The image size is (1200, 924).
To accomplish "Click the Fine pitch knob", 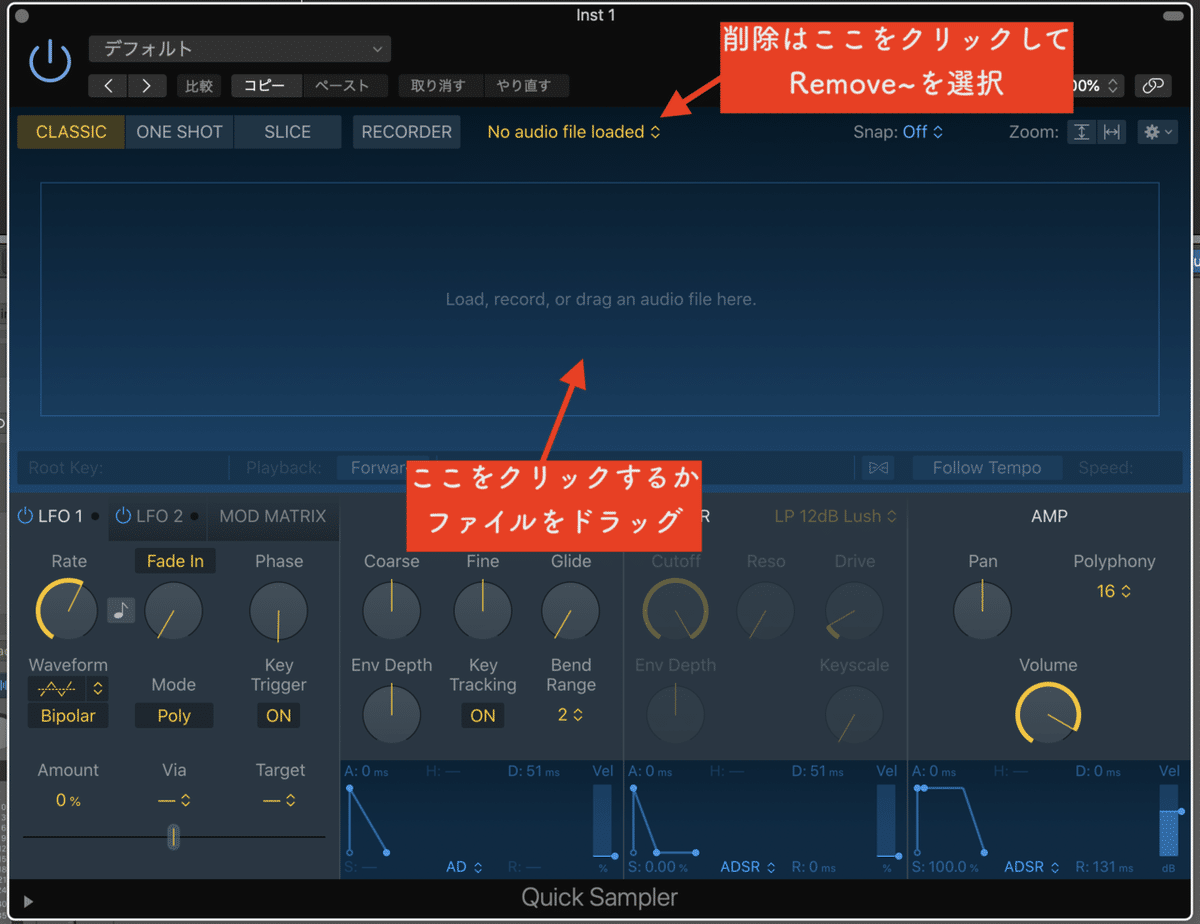I will click(x=483, y=611).
